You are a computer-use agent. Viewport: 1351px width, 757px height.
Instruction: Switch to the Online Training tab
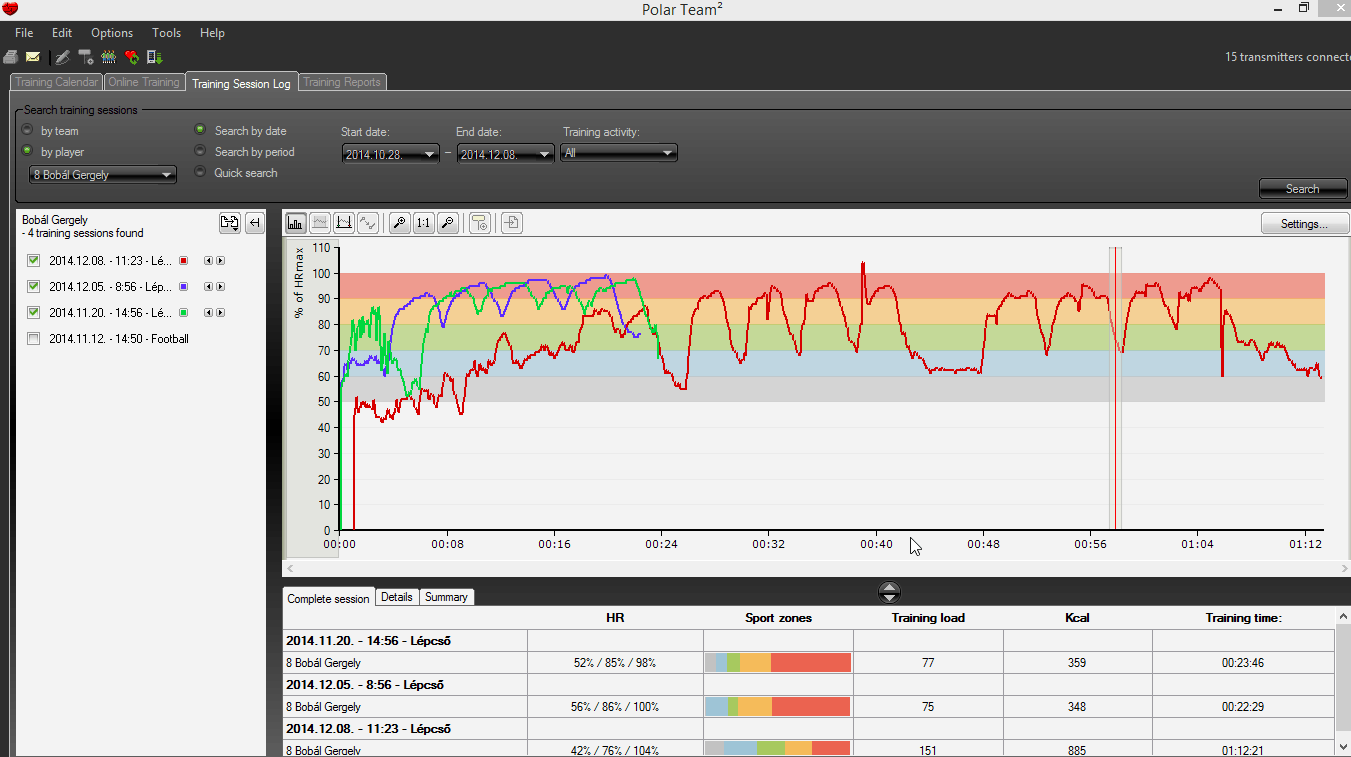click(144, 83)
